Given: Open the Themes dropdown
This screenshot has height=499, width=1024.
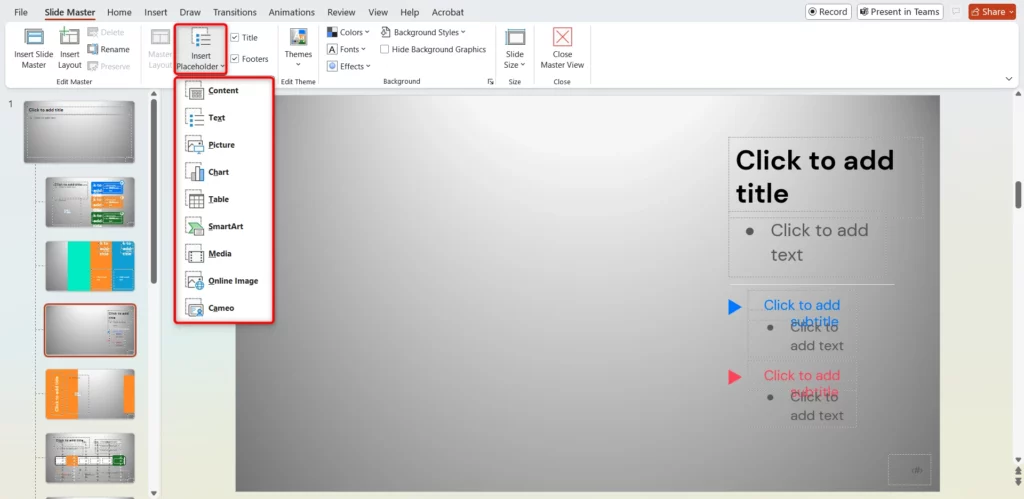Looking at the screenshot, I should click(x=298, y=48).
